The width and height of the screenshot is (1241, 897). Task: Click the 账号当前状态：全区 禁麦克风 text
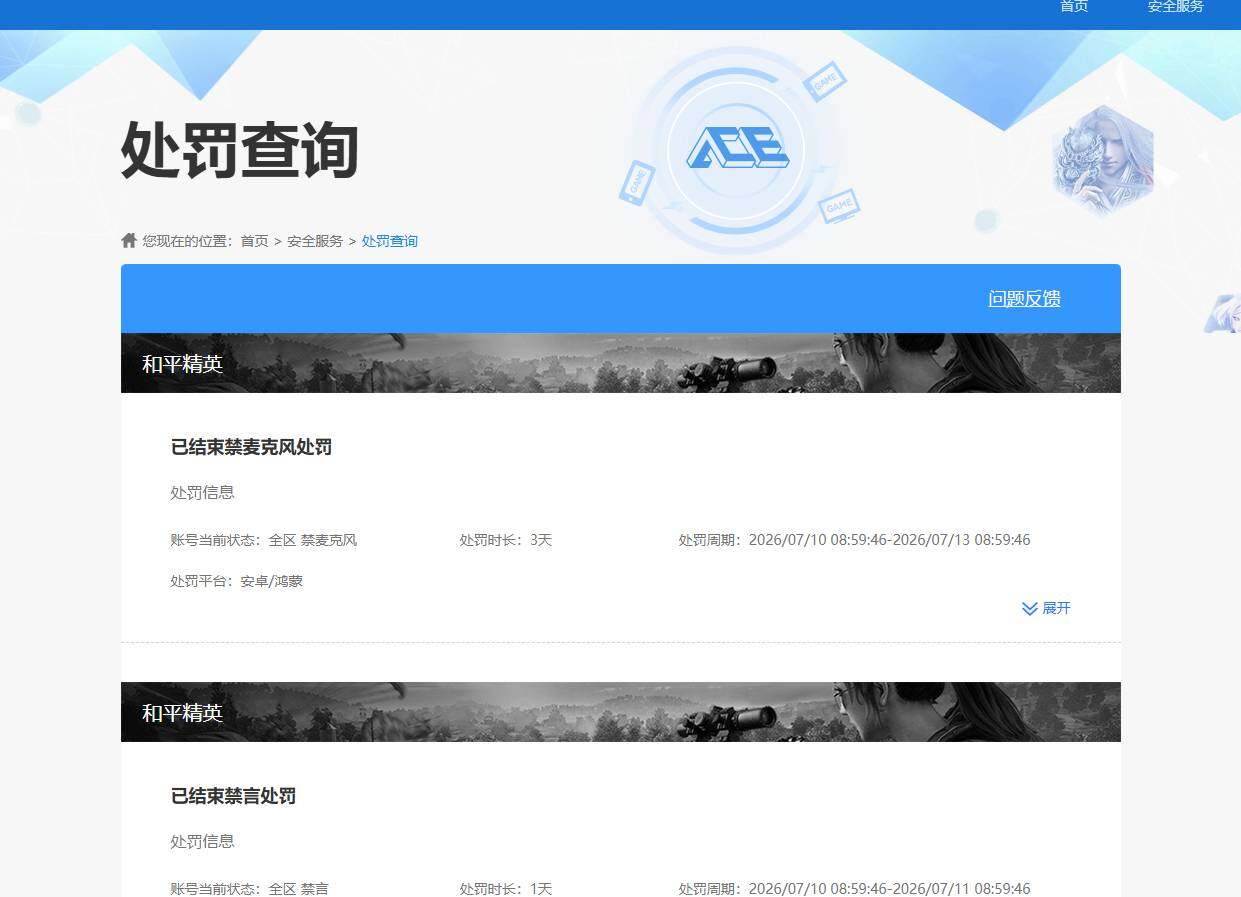point(264,540)
